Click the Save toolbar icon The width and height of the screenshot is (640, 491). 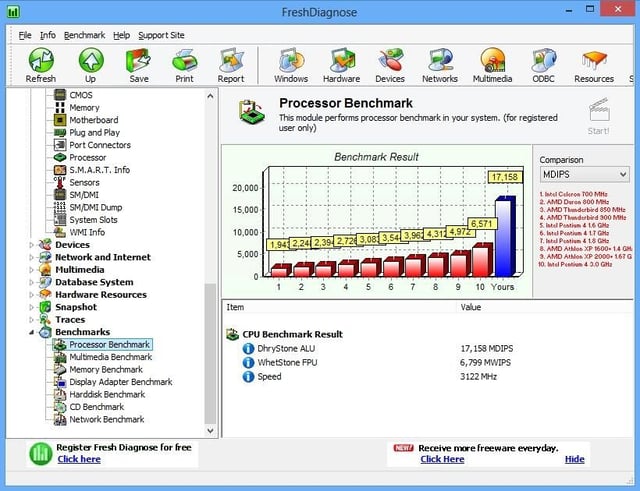click(138, 60)
